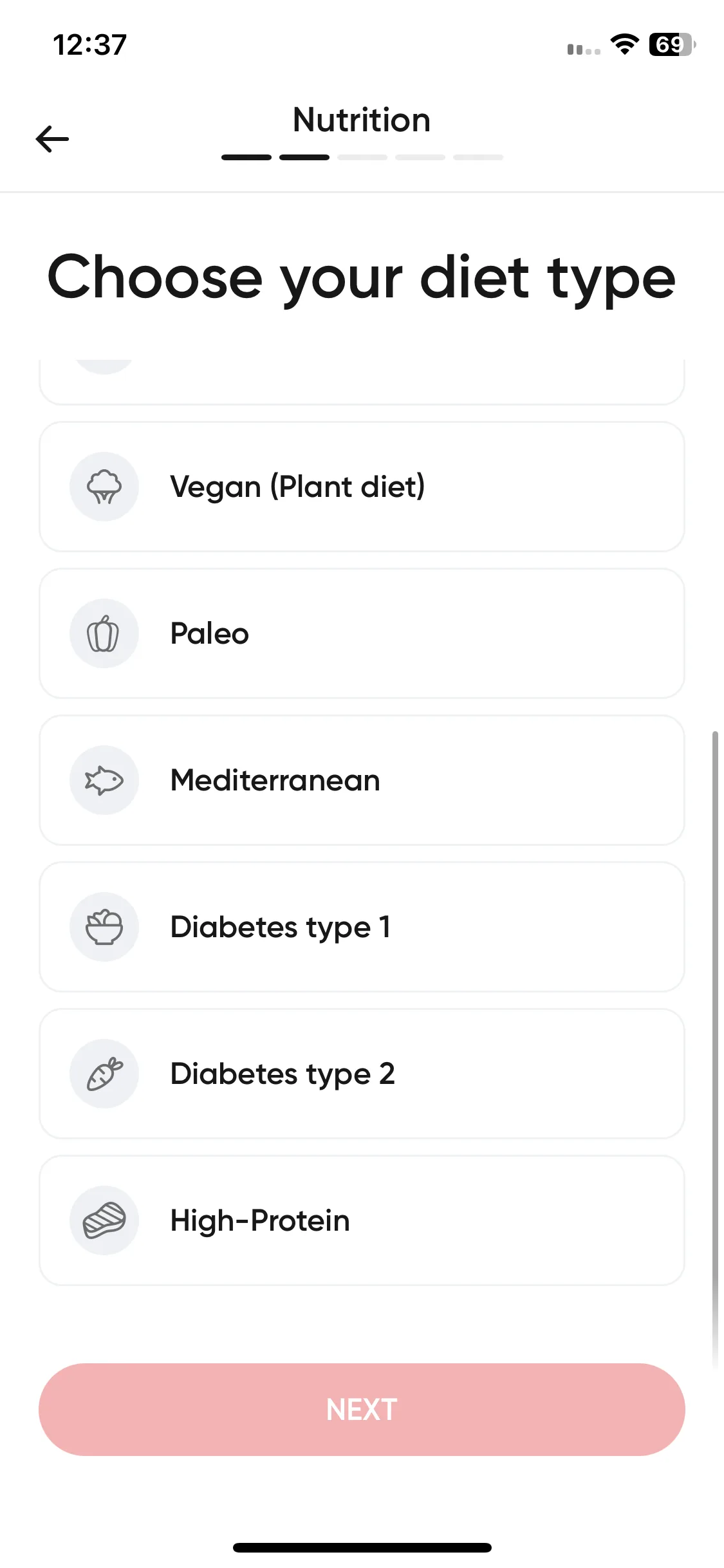Click the bell pepper icon beside Paleo

tap(104, 633)
